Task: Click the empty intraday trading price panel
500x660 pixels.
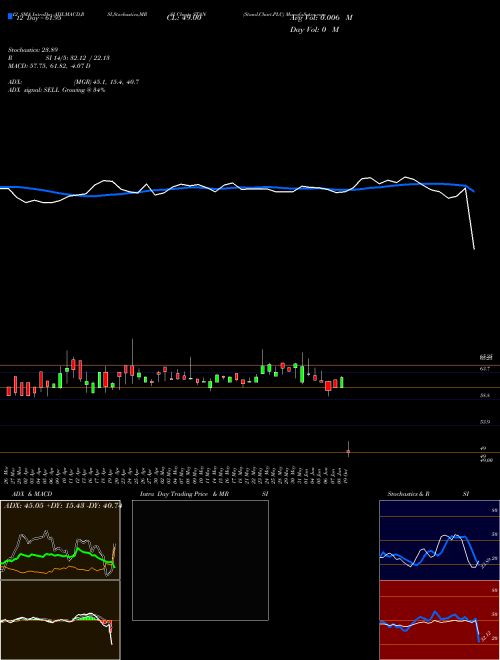Action: point(200,560)
